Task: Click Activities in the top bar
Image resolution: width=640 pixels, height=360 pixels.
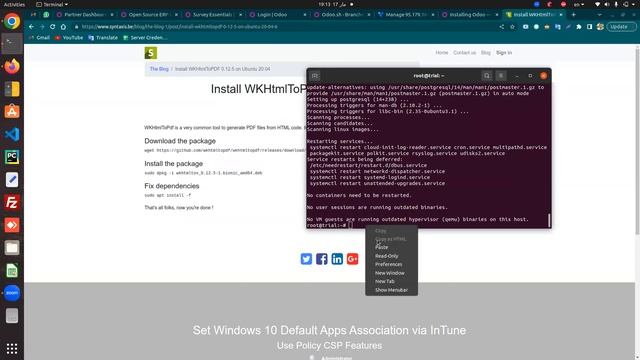Action: click(x=14, y=4)
